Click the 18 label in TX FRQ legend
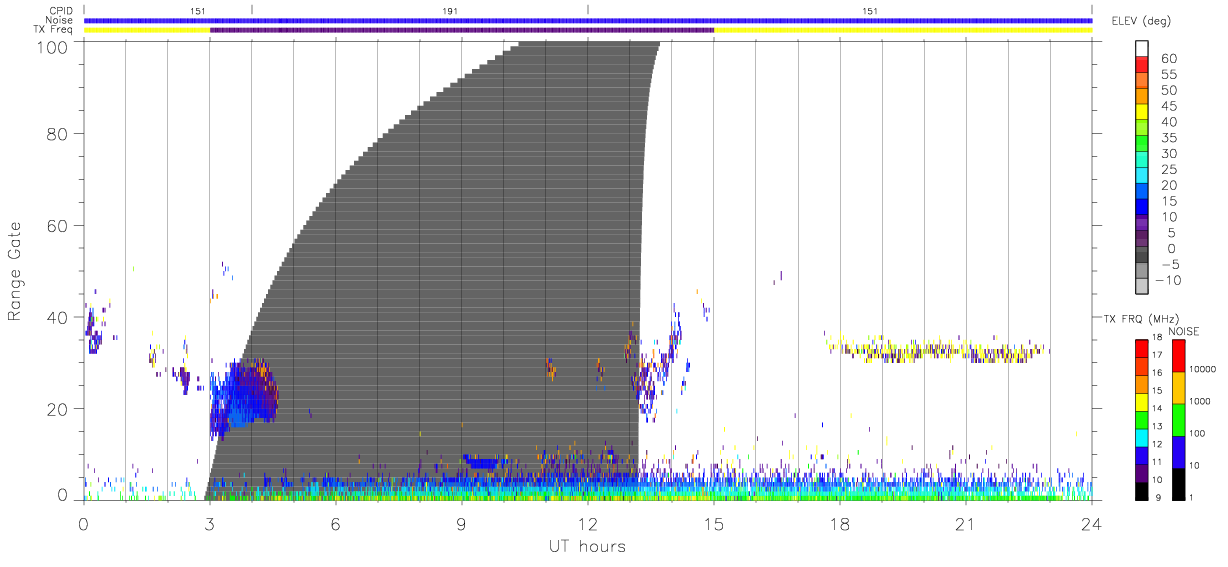Image resolution: width=1228 pixels, height=567 pixels. [x=1157, y=338]
